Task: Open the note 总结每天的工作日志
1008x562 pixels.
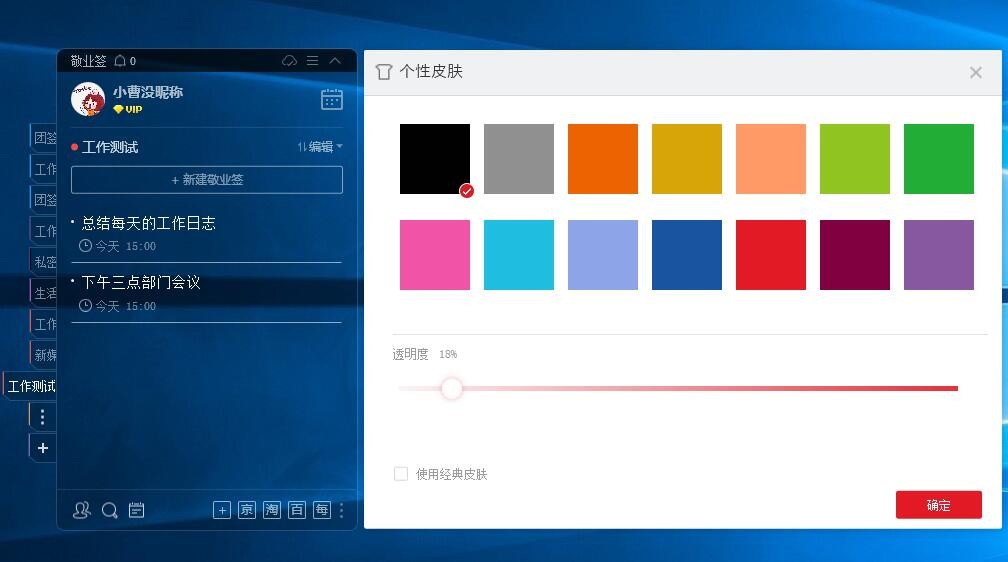Action: (148, 223)
